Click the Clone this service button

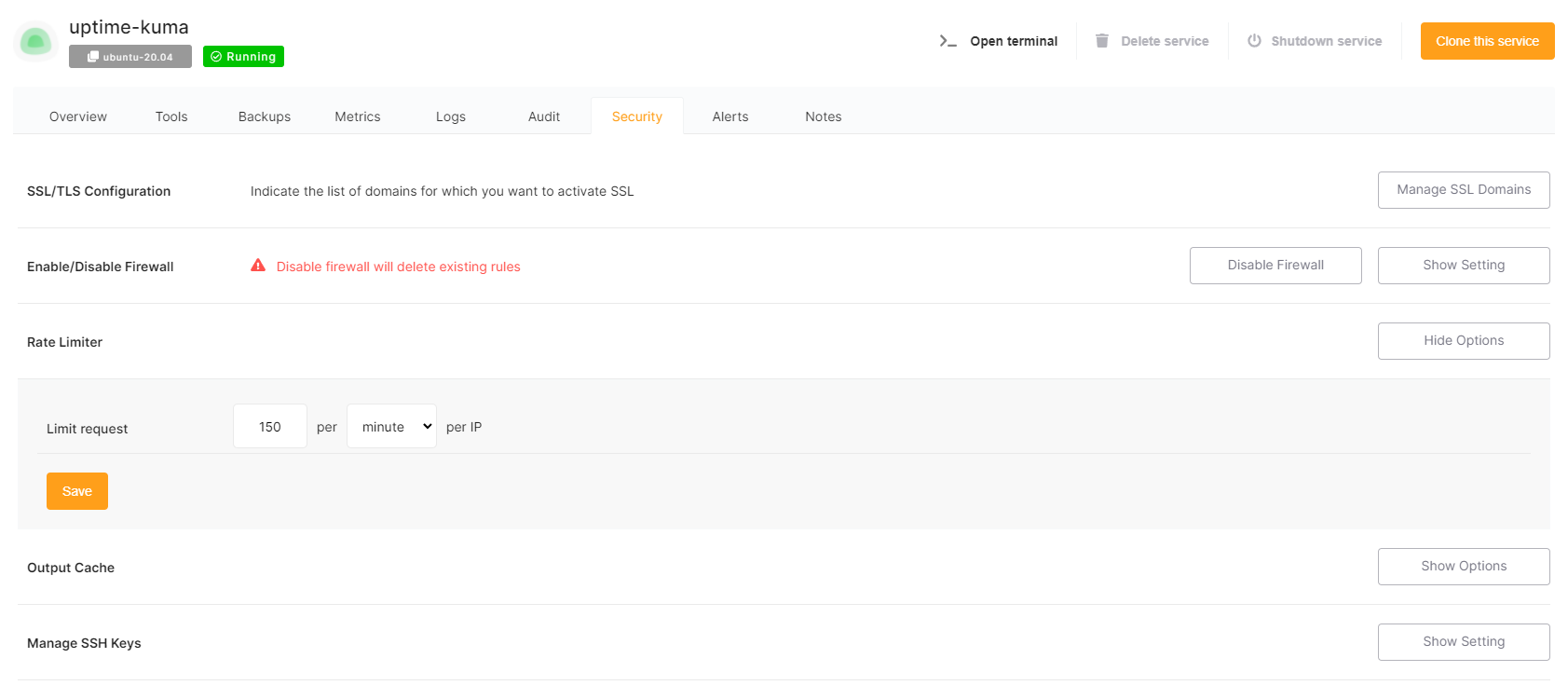1487,41
